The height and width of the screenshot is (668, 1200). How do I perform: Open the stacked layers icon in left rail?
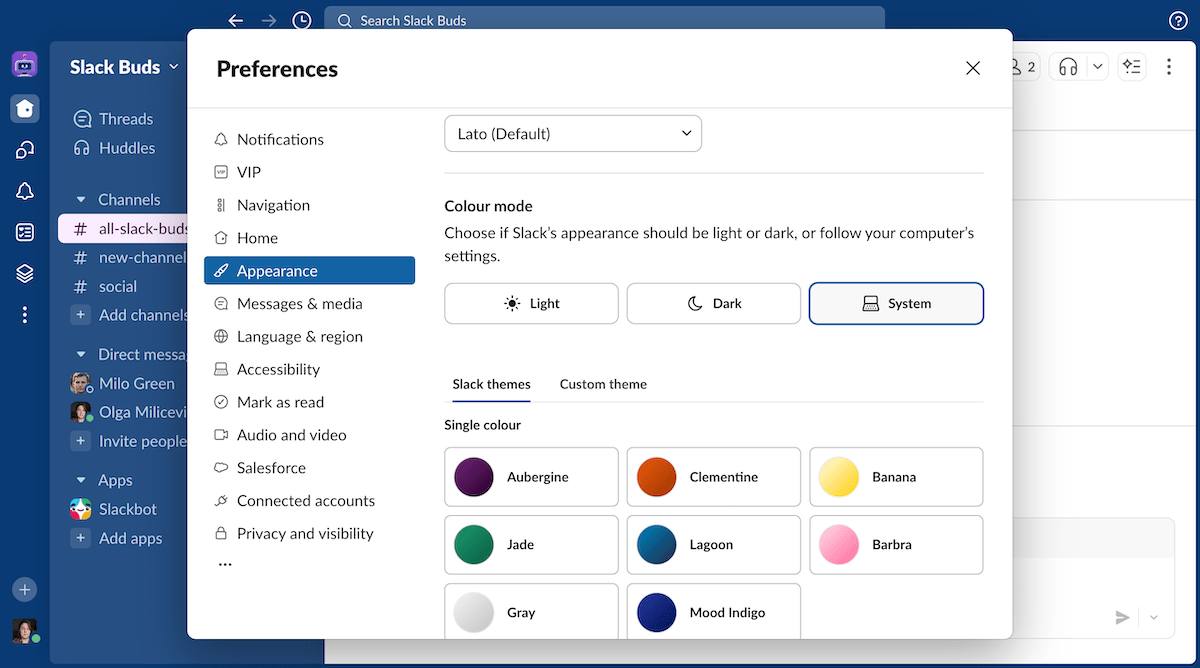click(x=25, y=273)
